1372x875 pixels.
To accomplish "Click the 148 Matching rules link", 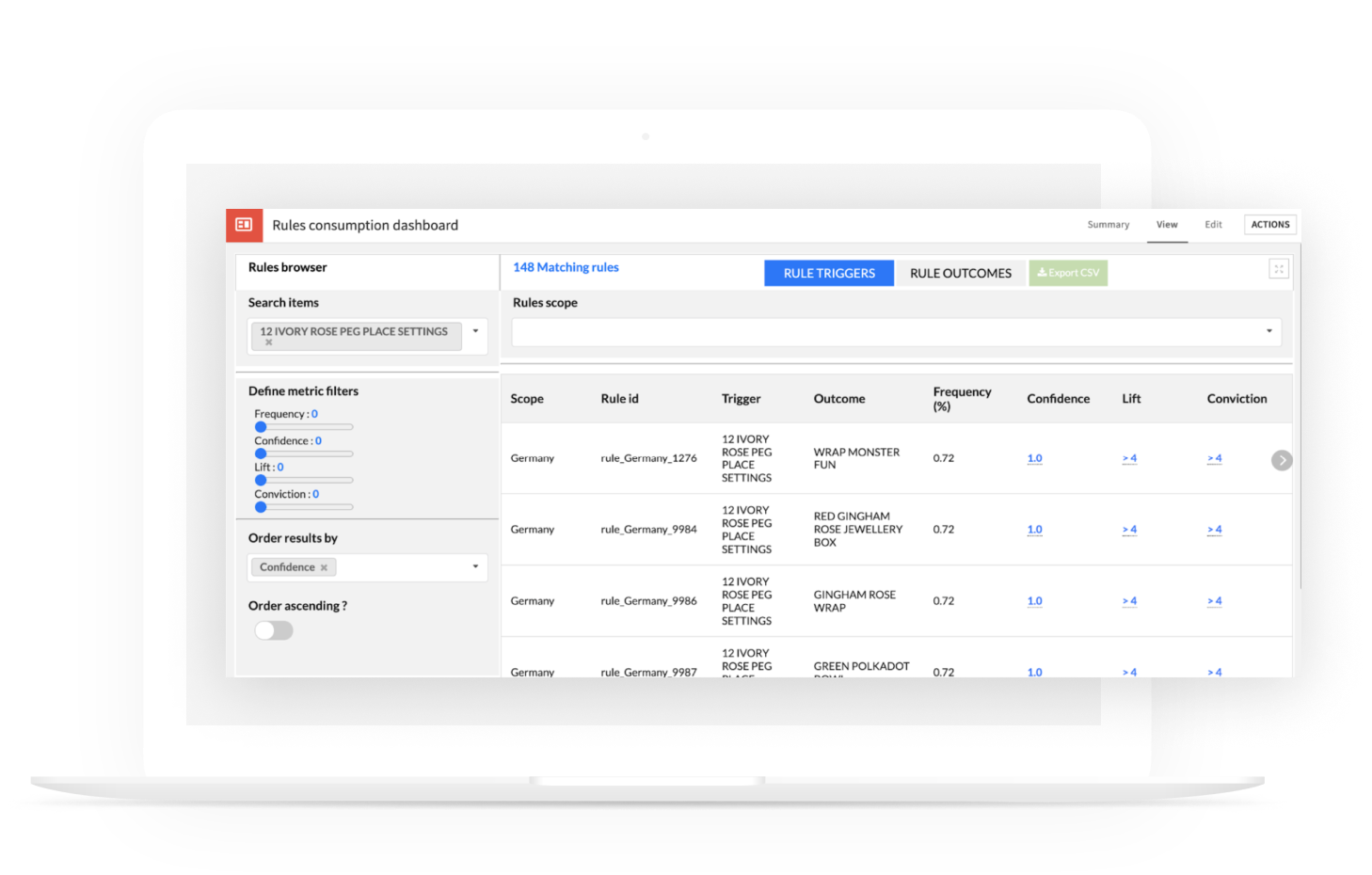I will click(x=566, y=267).
